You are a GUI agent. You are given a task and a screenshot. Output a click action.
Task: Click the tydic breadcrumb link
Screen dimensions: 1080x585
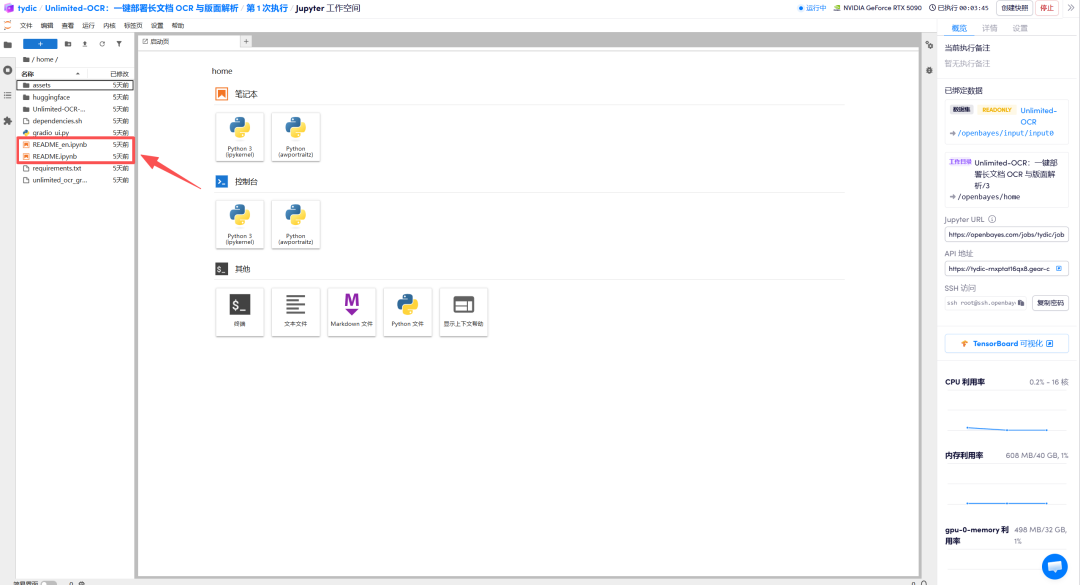[x=28, y=8]
